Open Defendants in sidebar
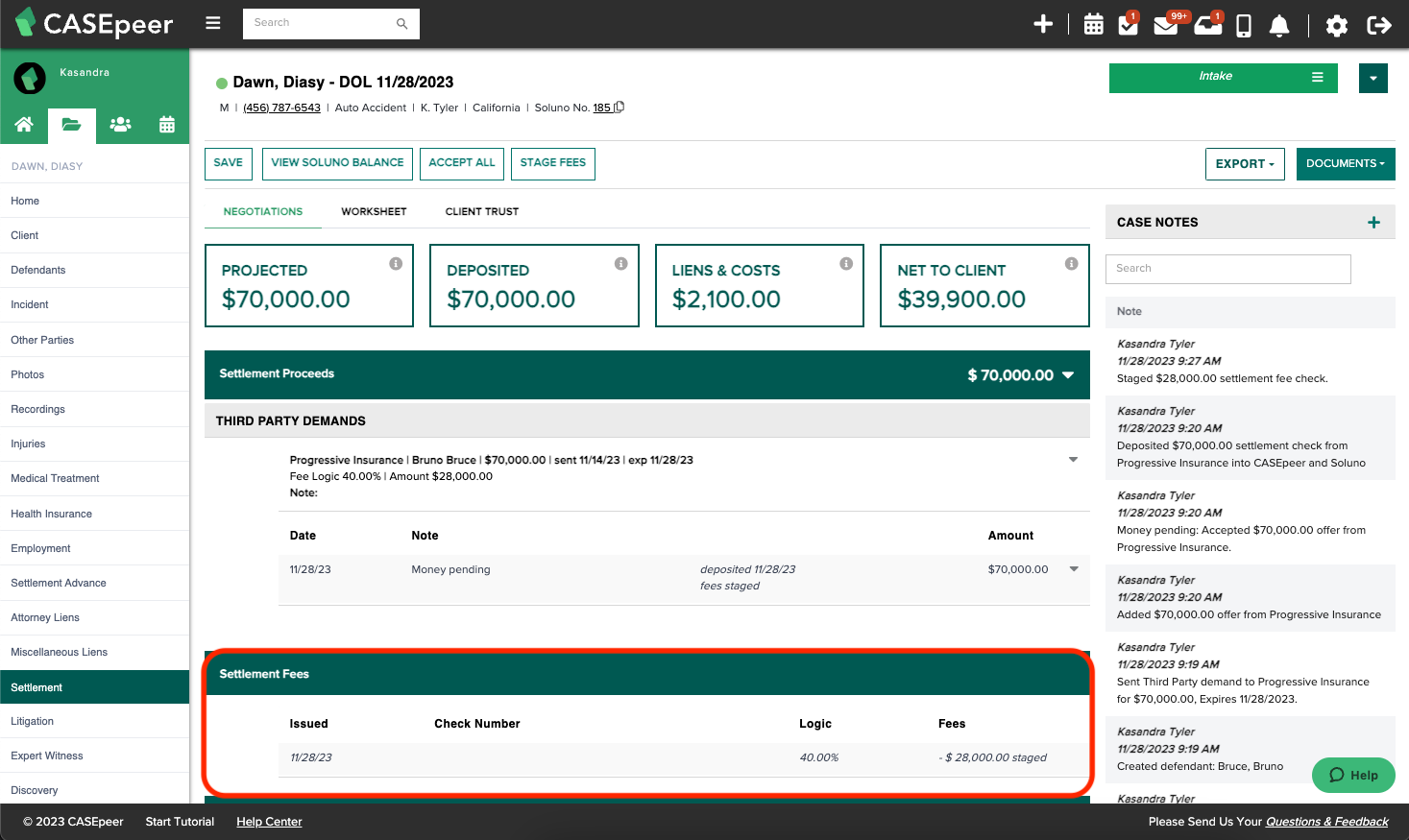 pos(94,270)
